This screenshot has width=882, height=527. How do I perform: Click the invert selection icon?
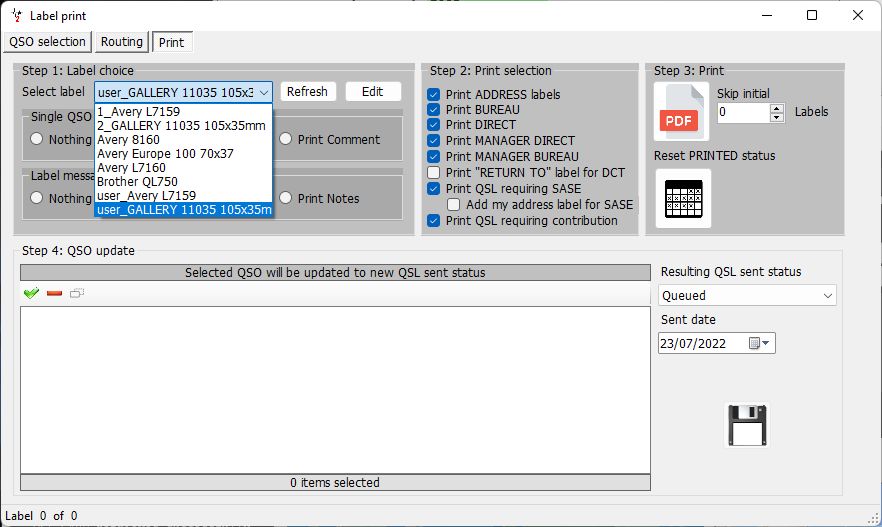point(77,293)
